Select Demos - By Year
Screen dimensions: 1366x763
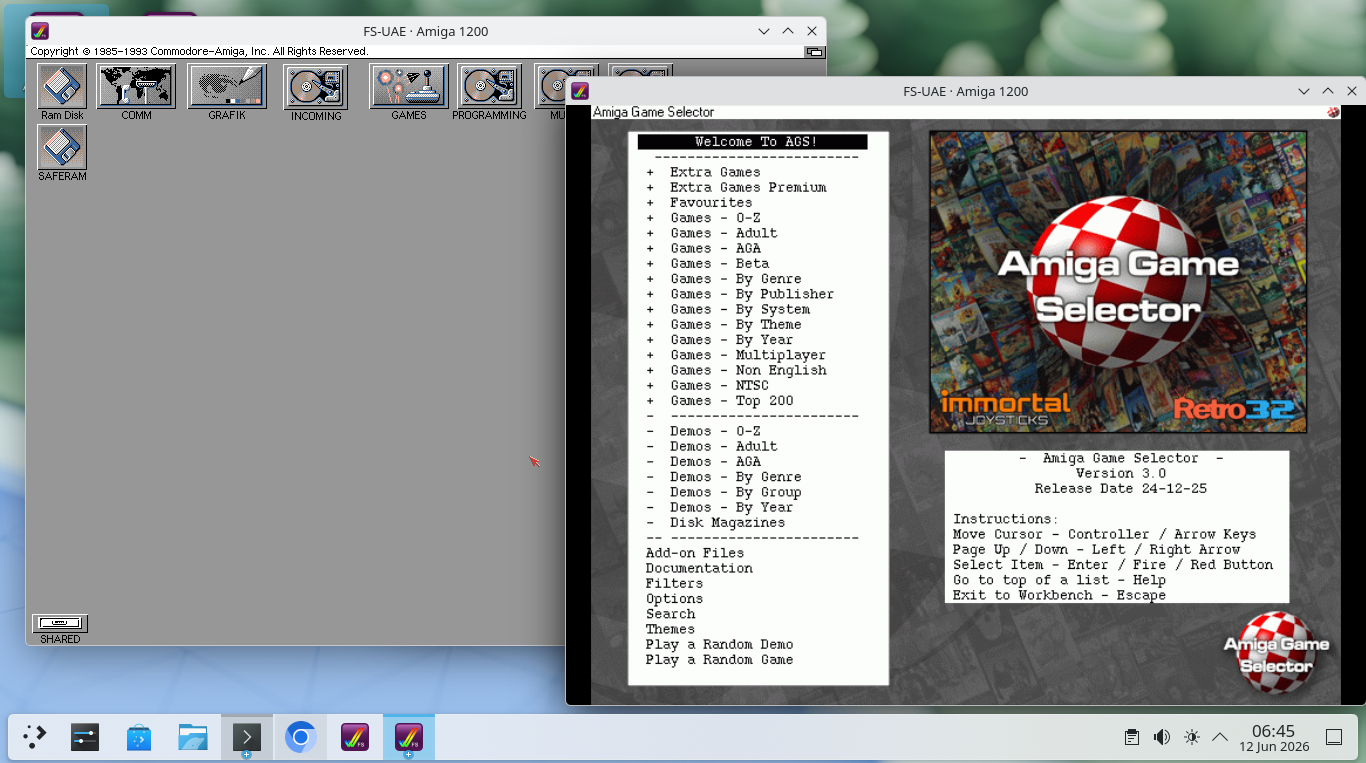pyautogui.click(x=719, y=507)
